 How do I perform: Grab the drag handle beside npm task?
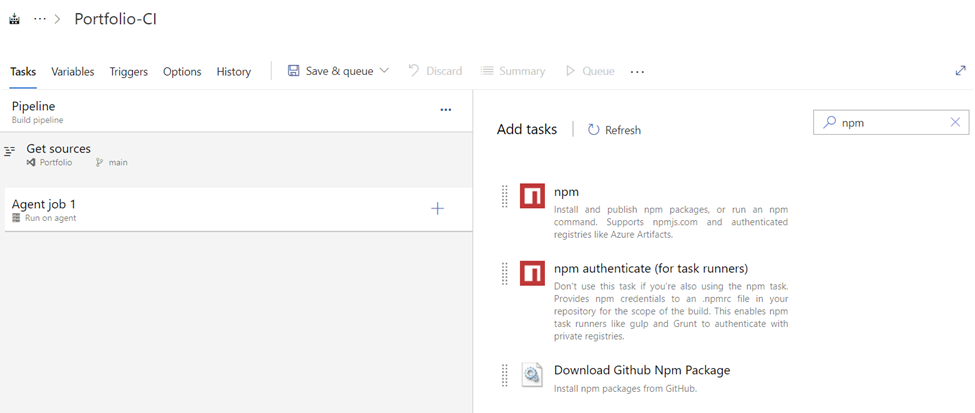[x=505, y=196]
